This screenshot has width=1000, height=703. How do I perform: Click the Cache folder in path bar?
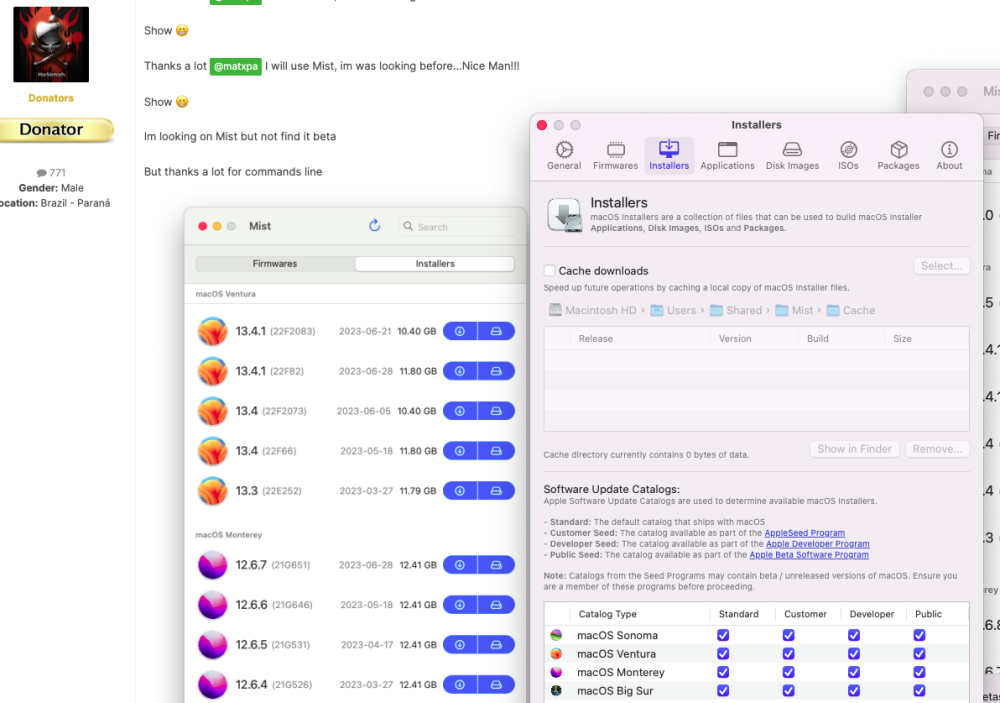click(x=851, y=310)
